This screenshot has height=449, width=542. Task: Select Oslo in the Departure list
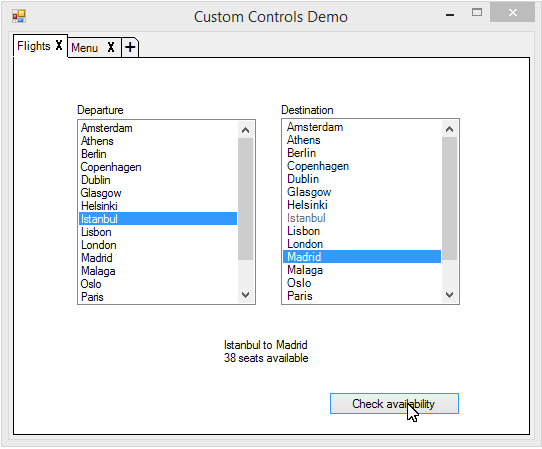[158, 284]
